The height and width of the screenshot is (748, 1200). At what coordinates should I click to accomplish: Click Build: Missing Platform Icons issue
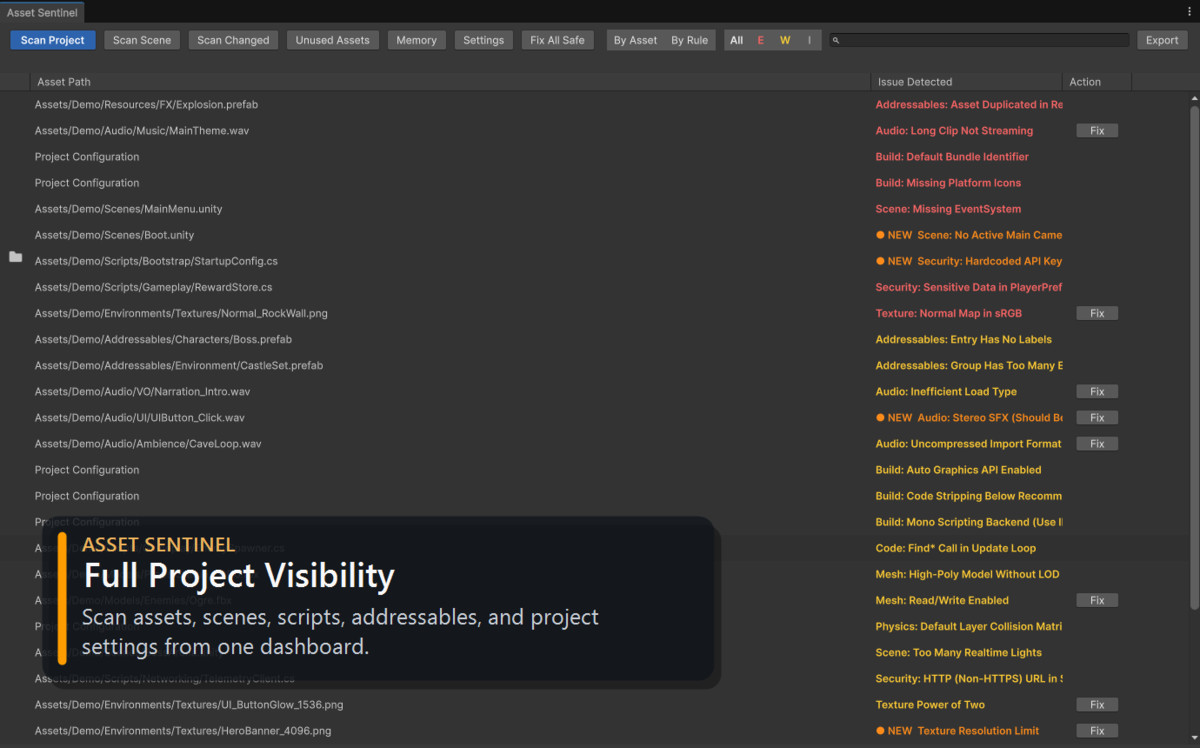click(x=948, y=183)
